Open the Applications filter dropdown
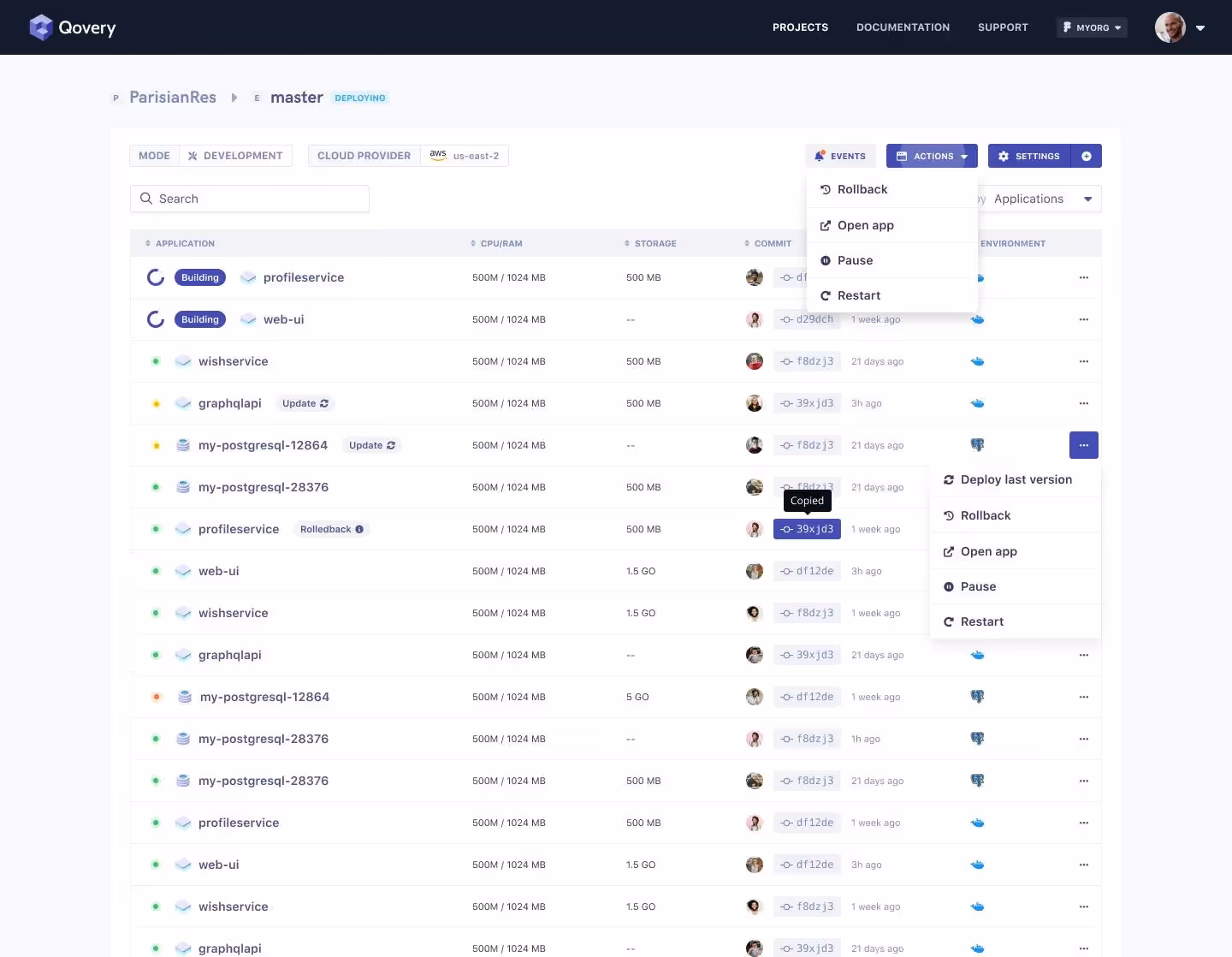 tap(1039, 199)
